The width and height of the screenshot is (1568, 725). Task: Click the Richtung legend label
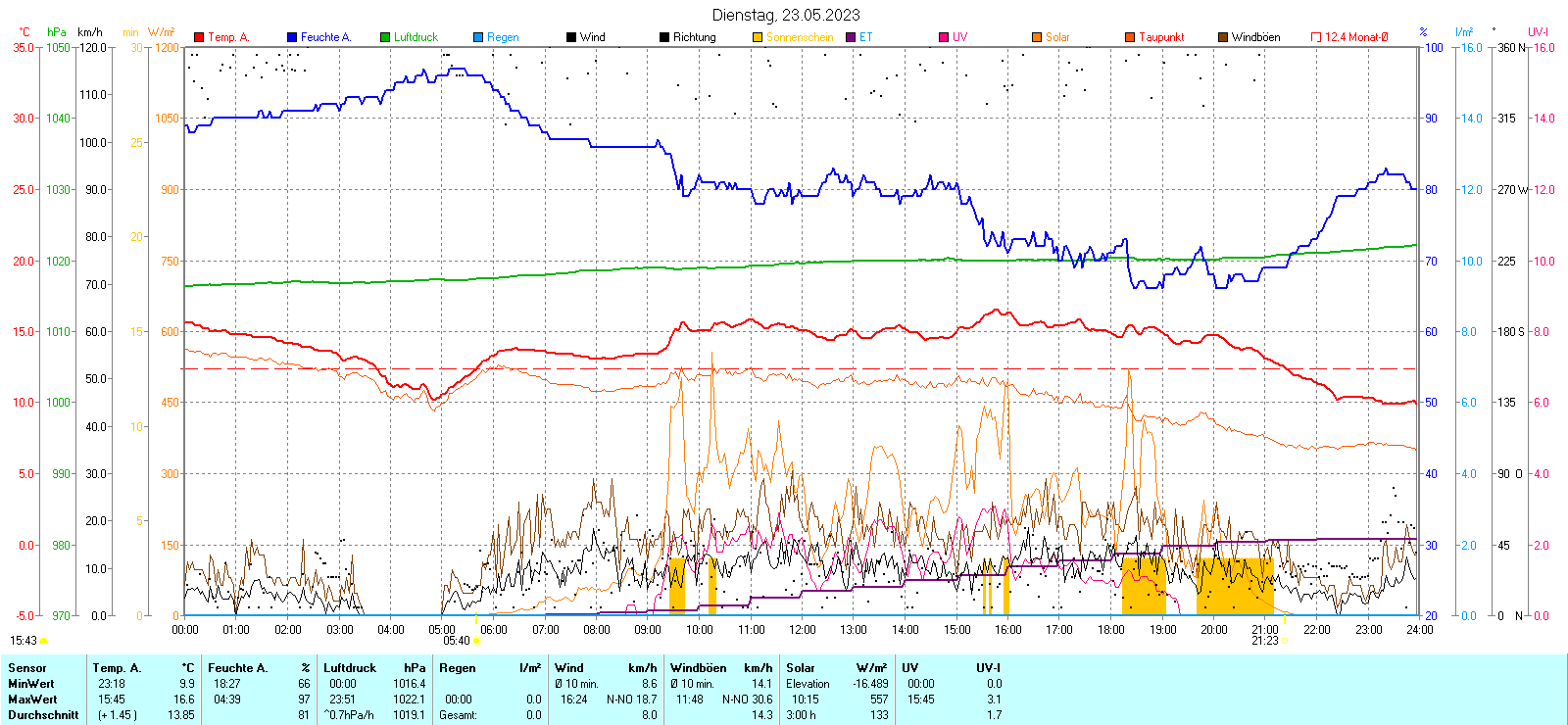pos(694,37)
